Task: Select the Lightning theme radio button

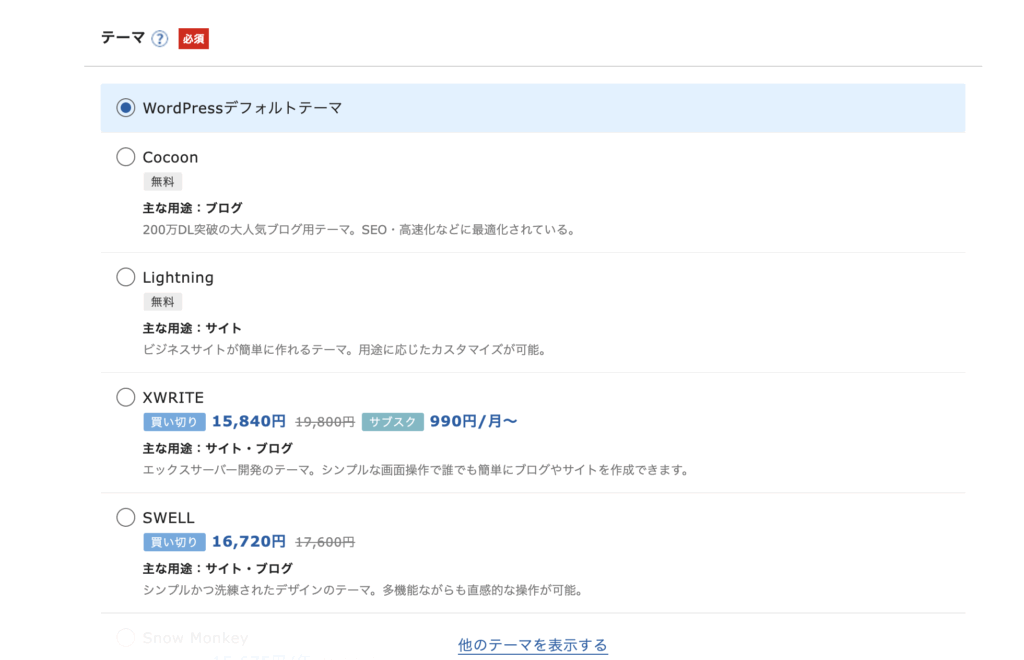Action: pos(126,277)
